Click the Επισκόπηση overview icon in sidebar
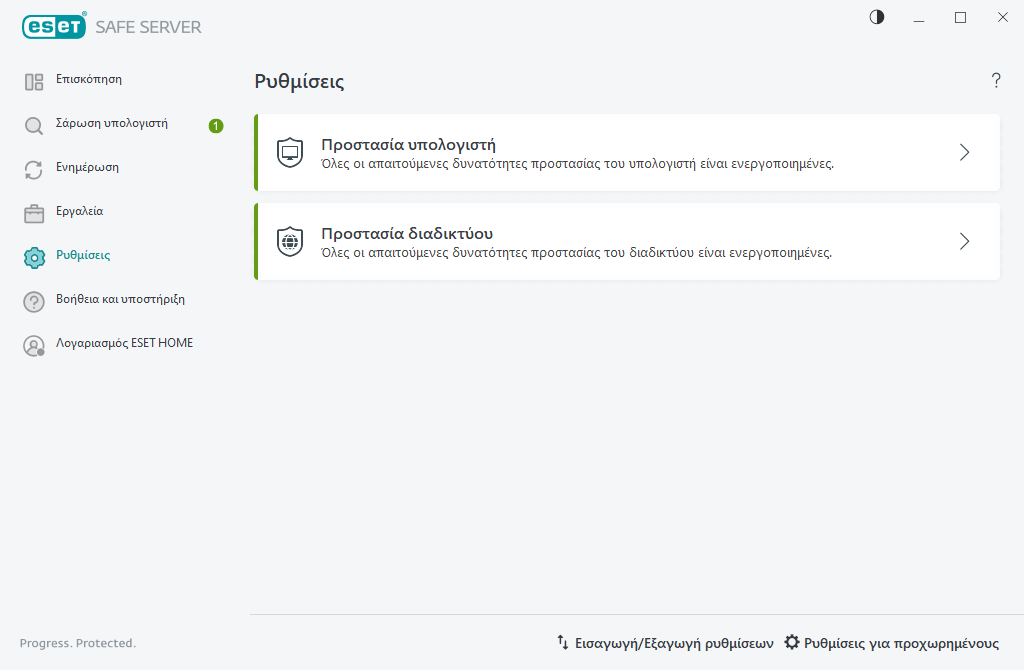 click(34, 82)
